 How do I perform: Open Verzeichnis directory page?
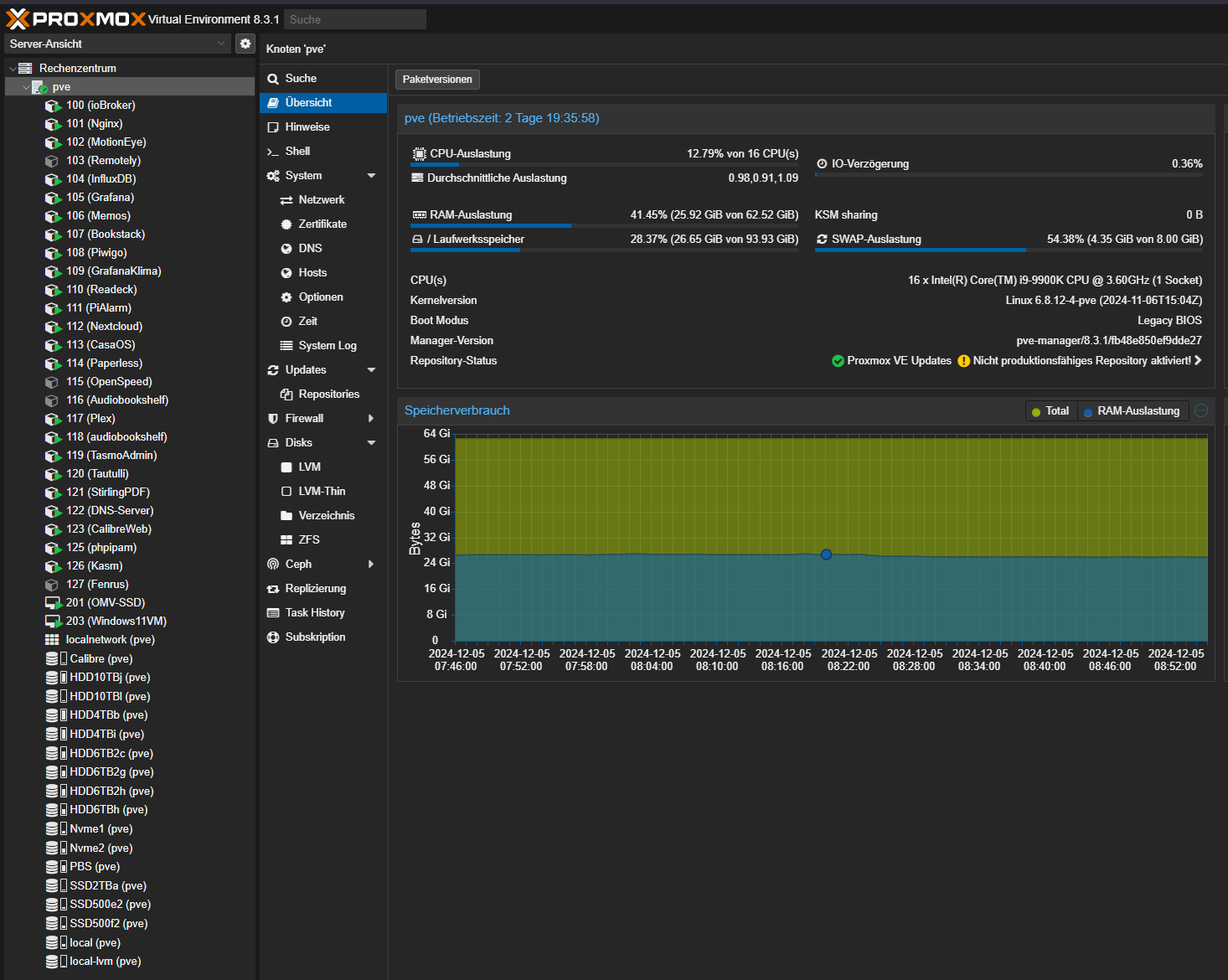(x=323, y=515)
